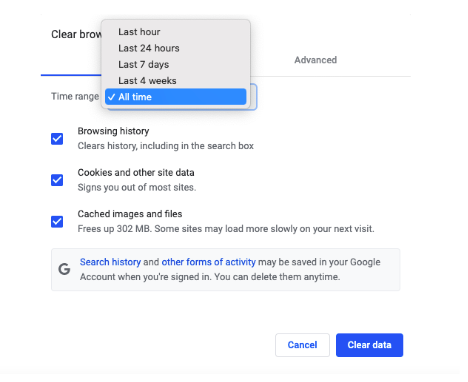Click the Time range label
Viewport: 468px width, 382px height.
click(75, 96)
